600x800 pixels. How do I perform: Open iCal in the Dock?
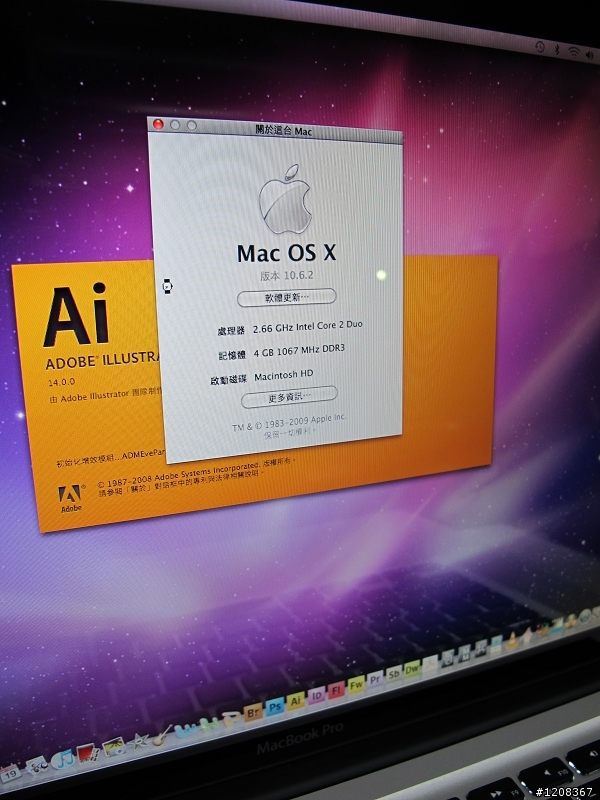pyautogui.click(x=10, y=773)
